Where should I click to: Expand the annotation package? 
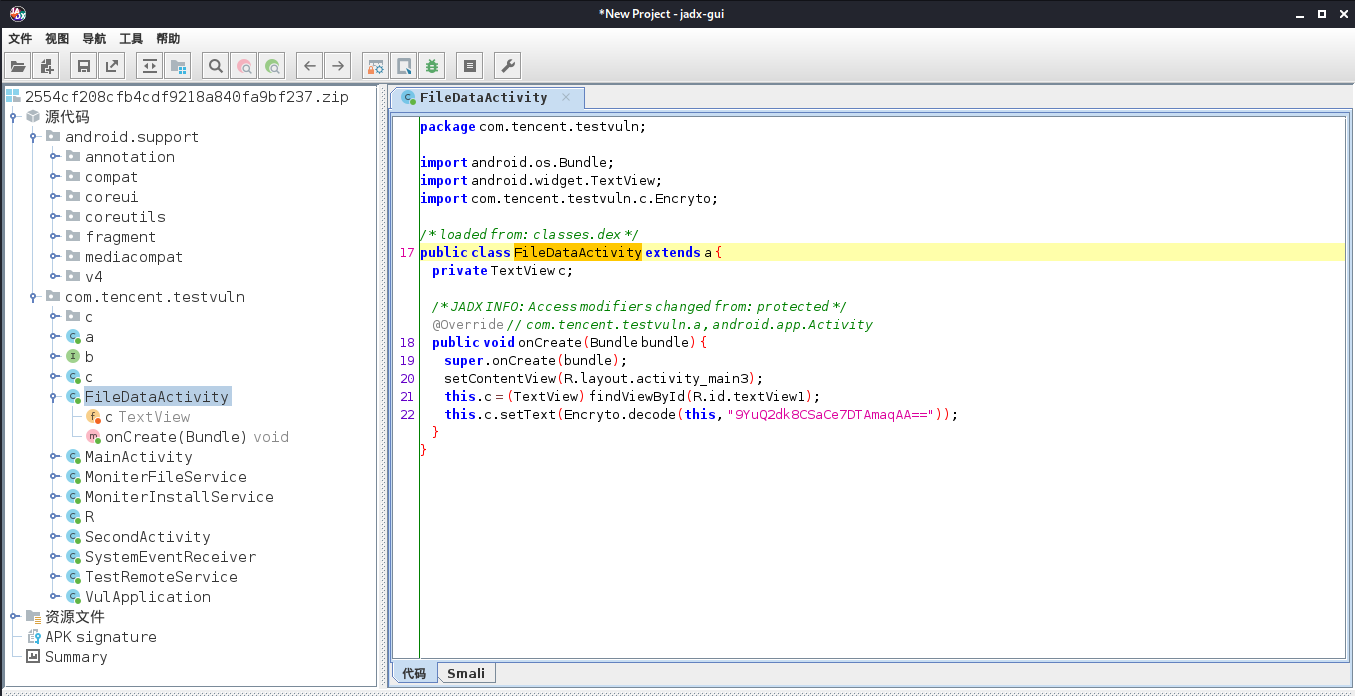point(54,157)
